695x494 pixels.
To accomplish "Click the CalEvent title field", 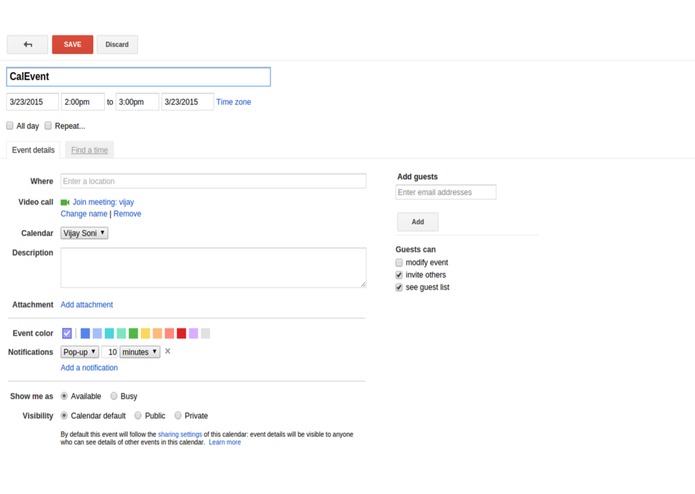I will (x=138, y=77).
